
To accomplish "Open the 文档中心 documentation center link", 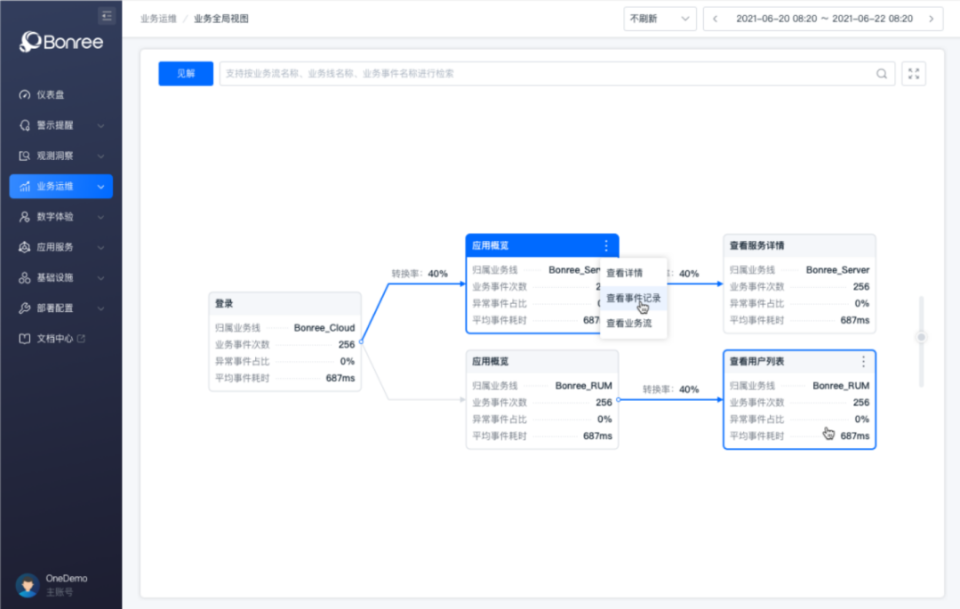I will click(55, 339).
